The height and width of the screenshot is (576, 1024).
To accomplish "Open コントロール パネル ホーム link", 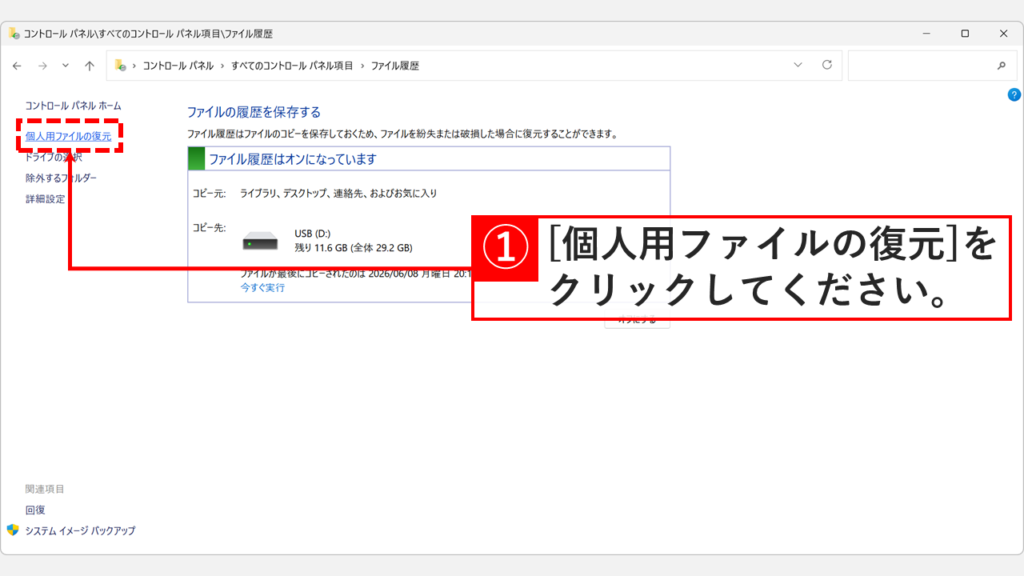I will coord(73,106).
